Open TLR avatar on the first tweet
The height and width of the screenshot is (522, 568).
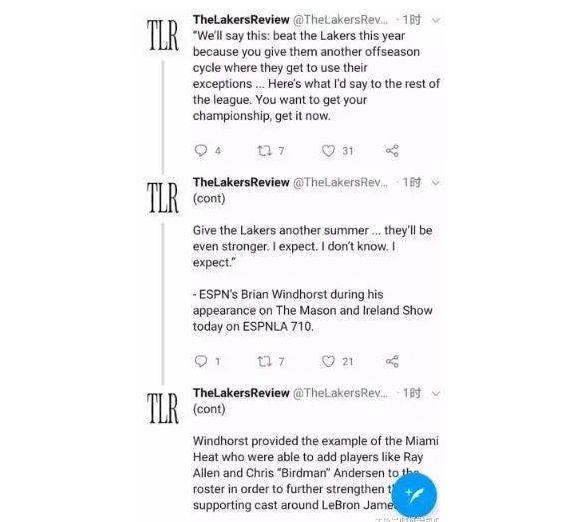163,35
